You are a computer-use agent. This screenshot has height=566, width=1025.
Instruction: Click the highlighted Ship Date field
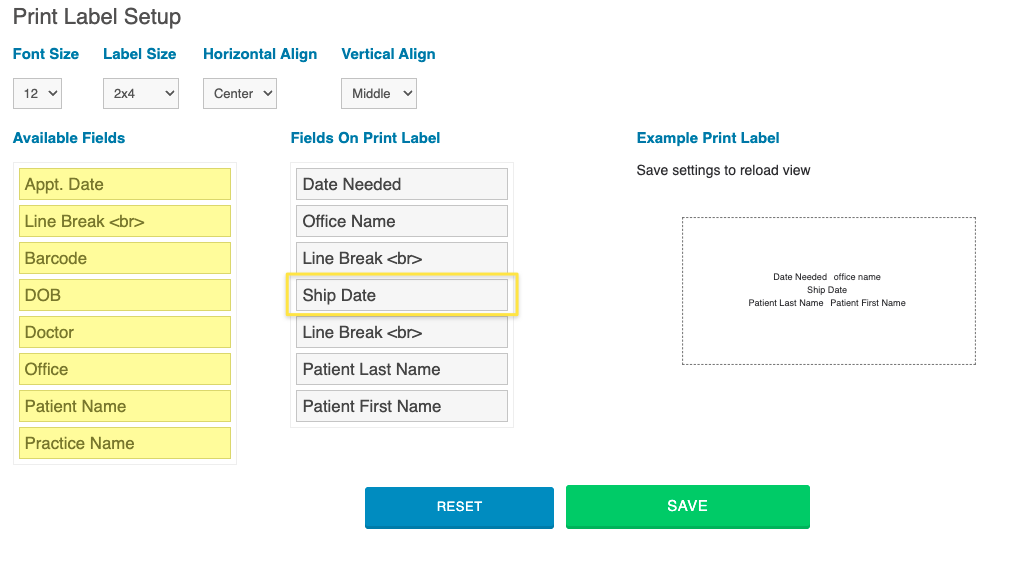(x=401, y=295)
